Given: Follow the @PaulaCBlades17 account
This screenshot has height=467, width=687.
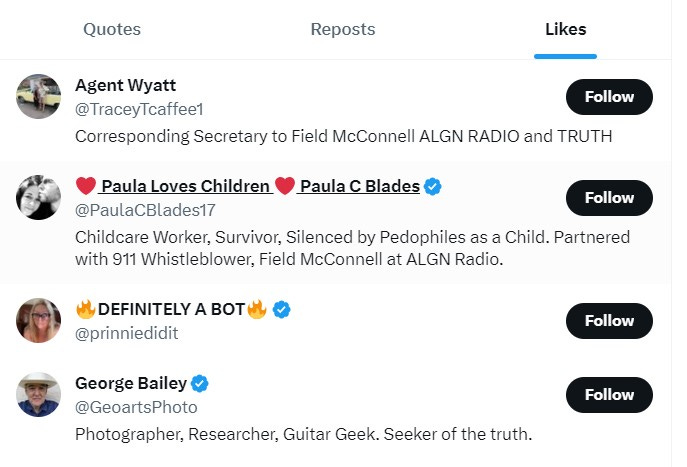Looking at the screenshot, I should pyautogui.click(x=609, y=198).
